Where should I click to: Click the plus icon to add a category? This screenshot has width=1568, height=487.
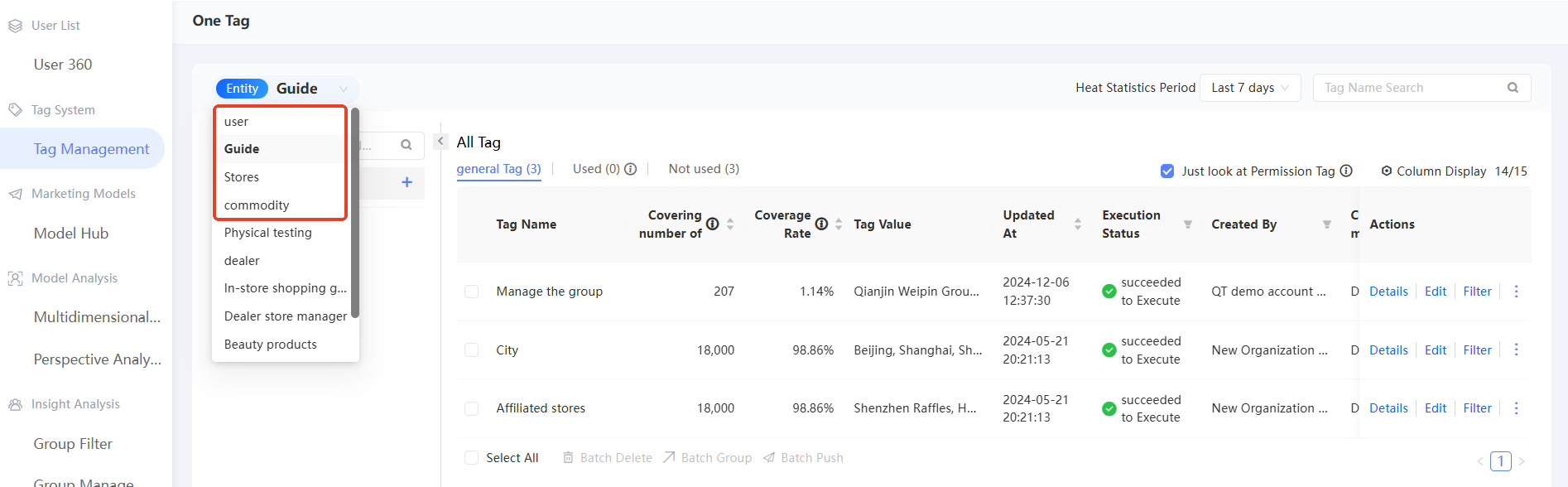[x=406, y=182]
